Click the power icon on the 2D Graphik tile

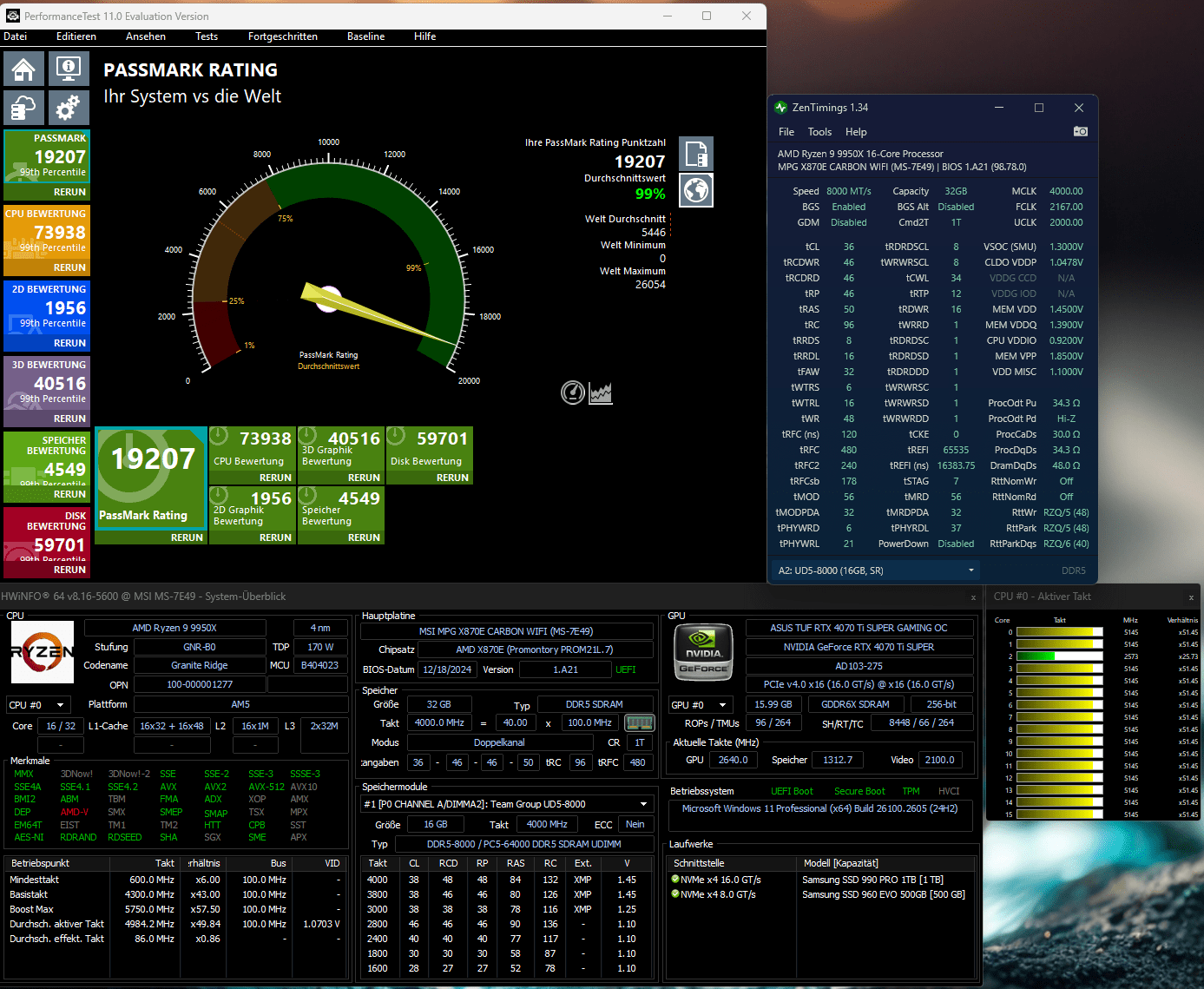(x=220, y=496)
